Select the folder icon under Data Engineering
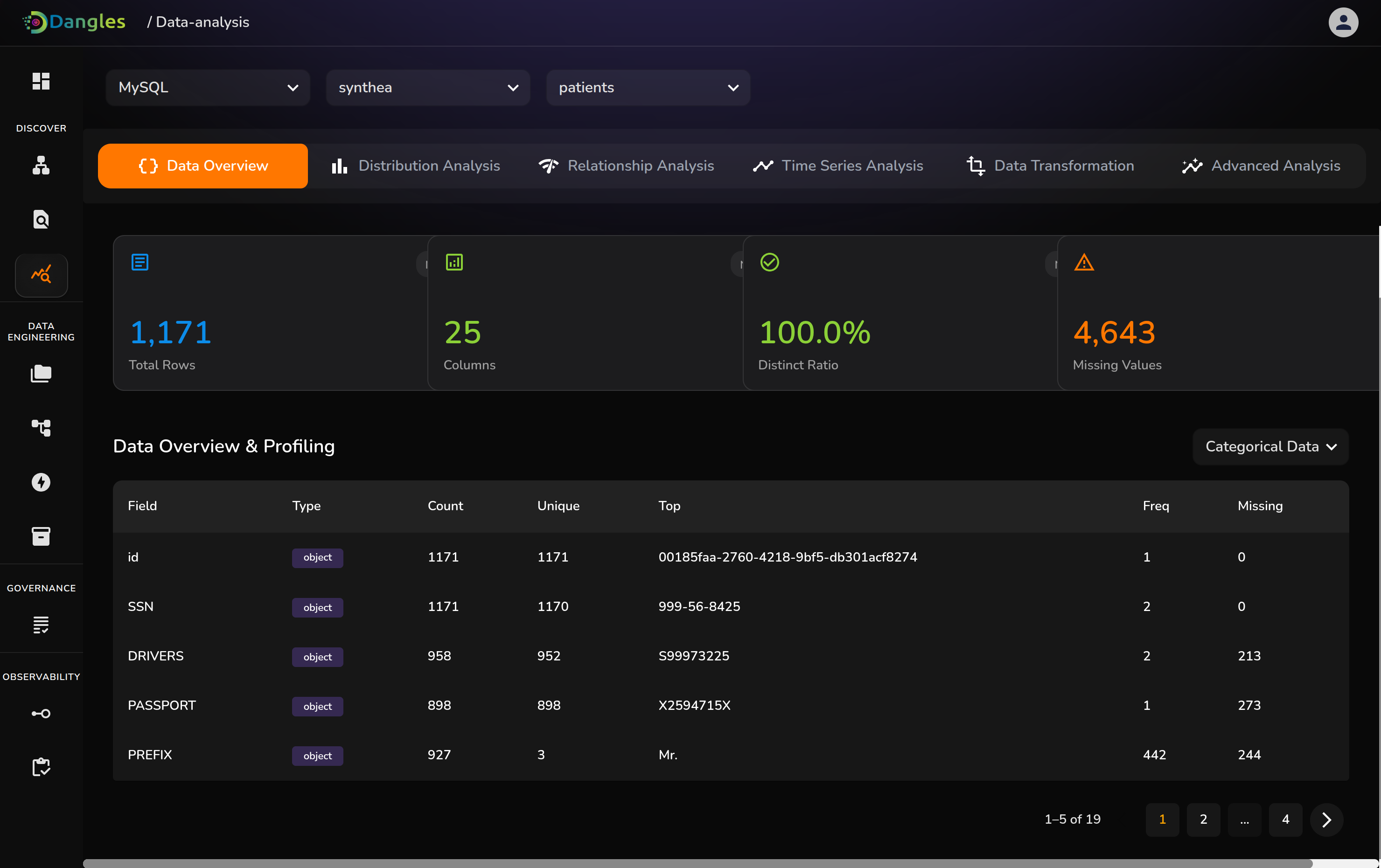Screen dimensions: 1381x868 coord(41,374)
